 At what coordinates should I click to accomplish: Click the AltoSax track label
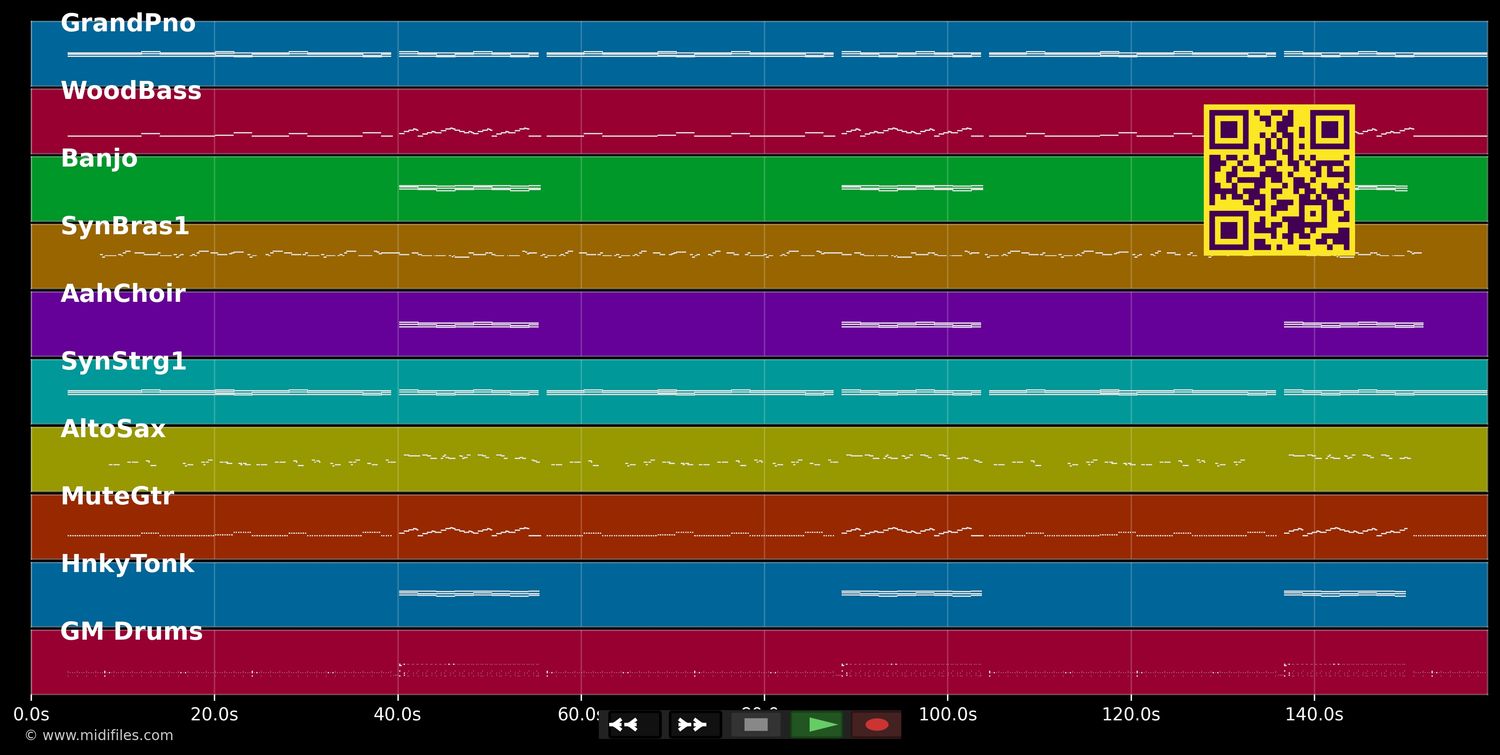113,430
